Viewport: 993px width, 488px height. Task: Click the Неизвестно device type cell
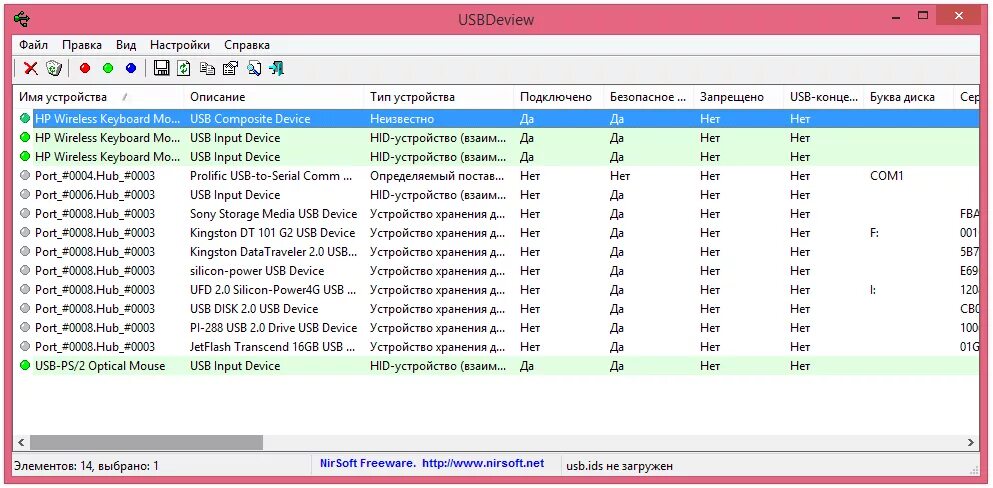tap(403, 118)
